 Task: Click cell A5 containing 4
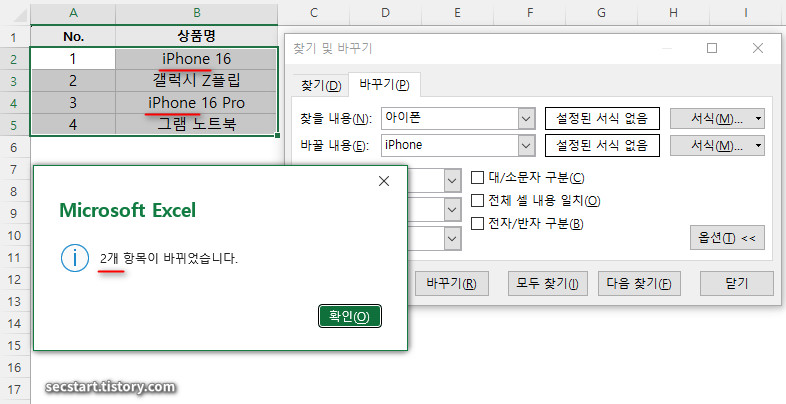click(73, 124)
